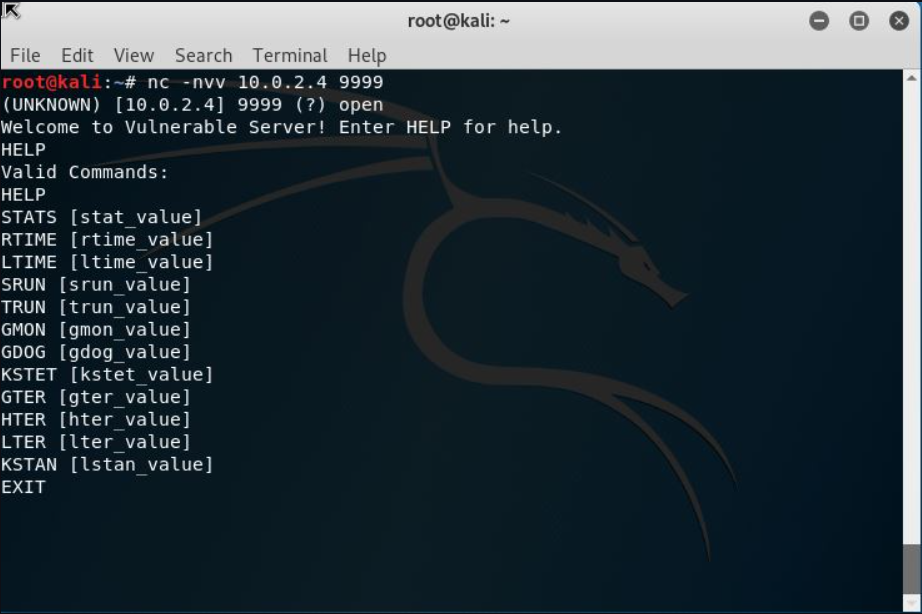Minimize the terminal window
922x614 pixels.
pos(819,21)
